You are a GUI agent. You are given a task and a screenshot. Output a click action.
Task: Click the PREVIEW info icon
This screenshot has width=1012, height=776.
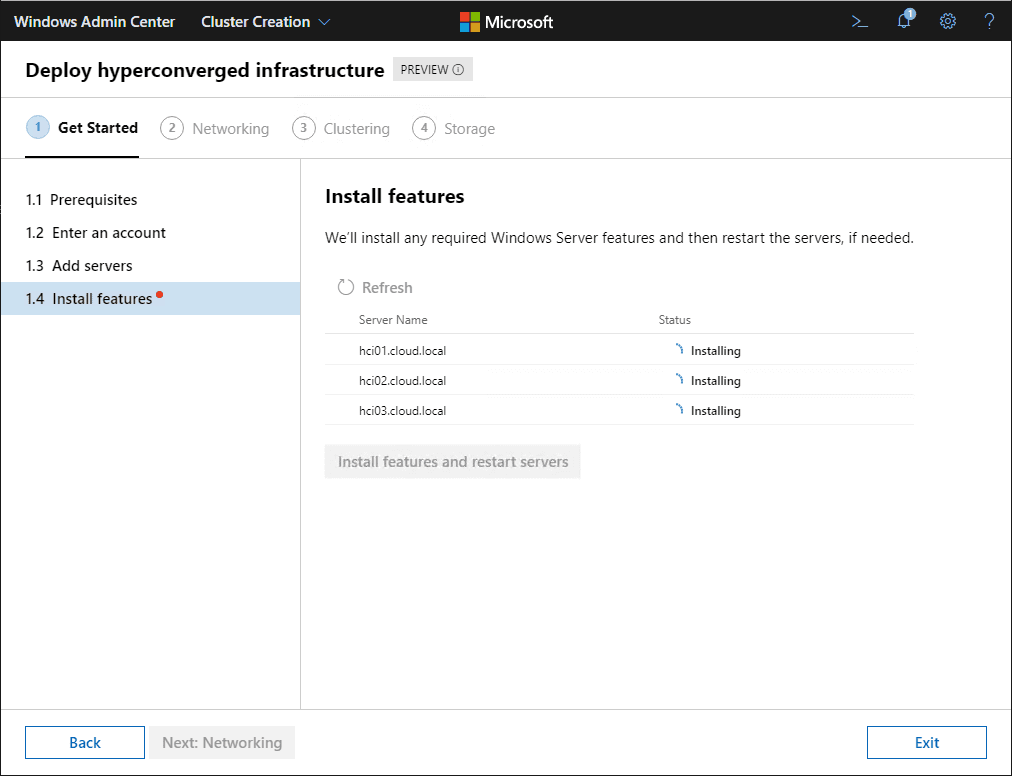(458, 70)
